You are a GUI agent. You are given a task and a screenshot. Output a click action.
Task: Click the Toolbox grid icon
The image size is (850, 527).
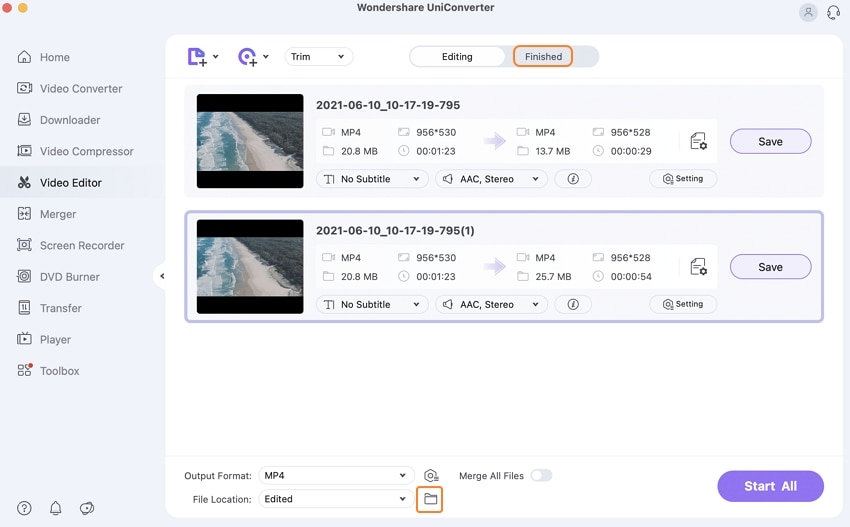[24, 370]
